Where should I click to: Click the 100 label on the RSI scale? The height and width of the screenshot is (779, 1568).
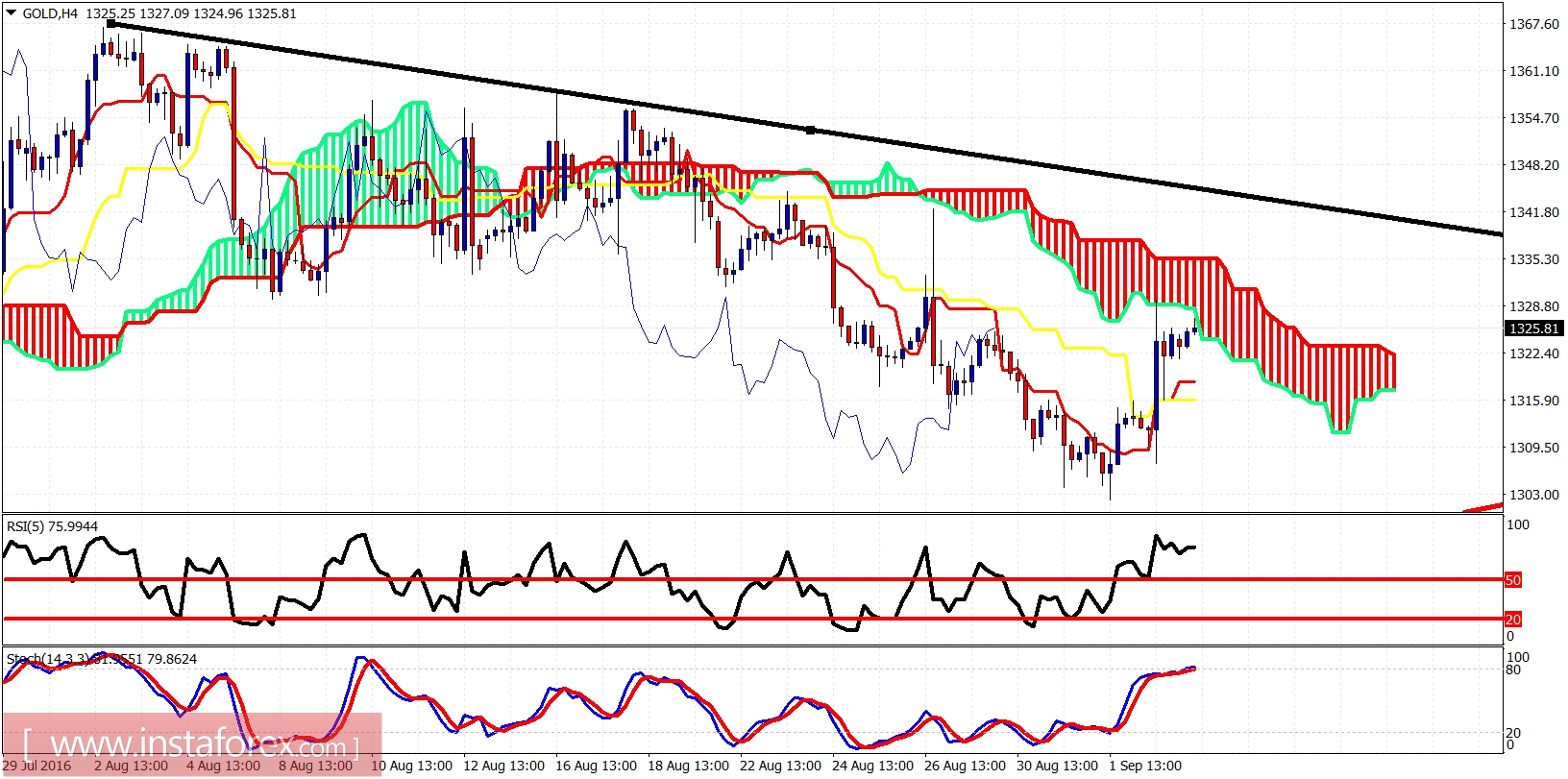[x=1517, y=524]
